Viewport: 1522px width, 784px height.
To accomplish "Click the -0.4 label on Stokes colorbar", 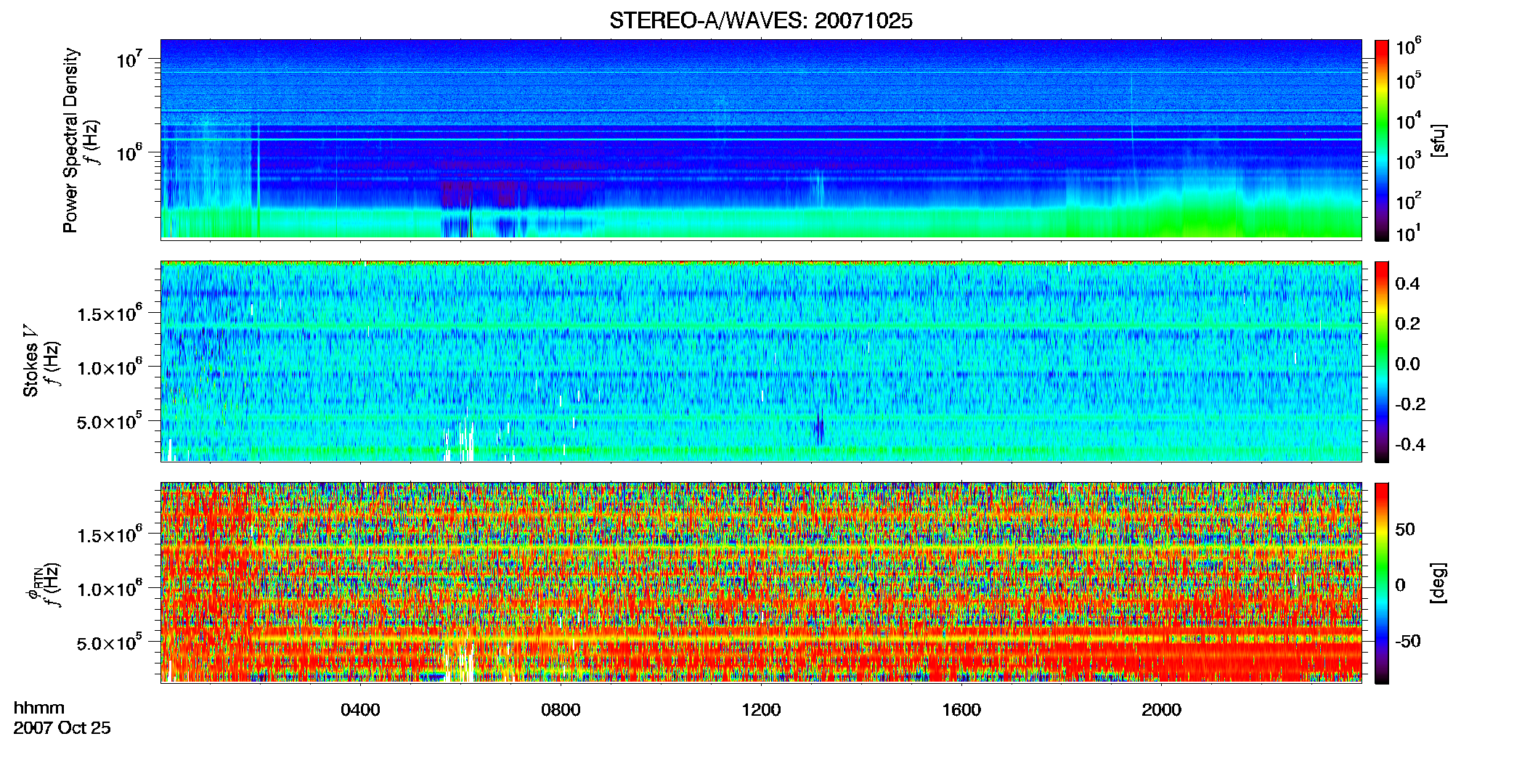I will [x=1410, y=444].
